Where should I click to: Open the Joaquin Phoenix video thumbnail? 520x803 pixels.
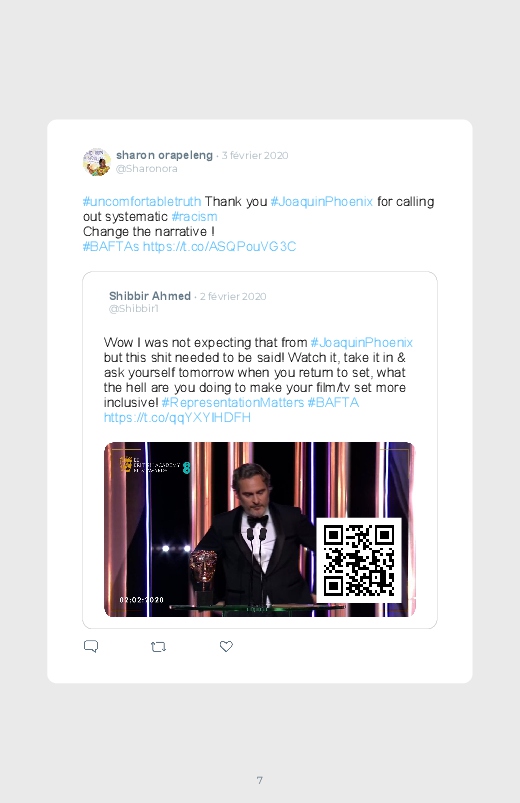point(260,530)
